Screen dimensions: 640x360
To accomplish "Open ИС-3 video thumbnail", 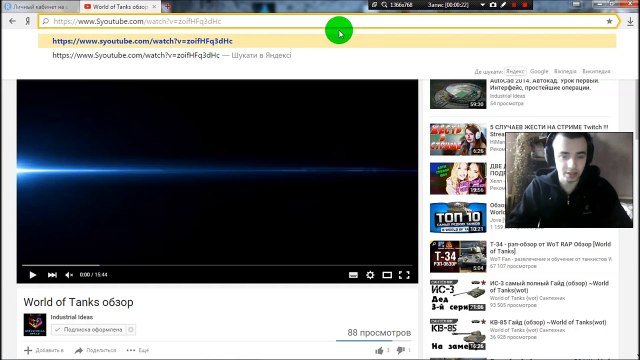I will (x=458, y=295).
